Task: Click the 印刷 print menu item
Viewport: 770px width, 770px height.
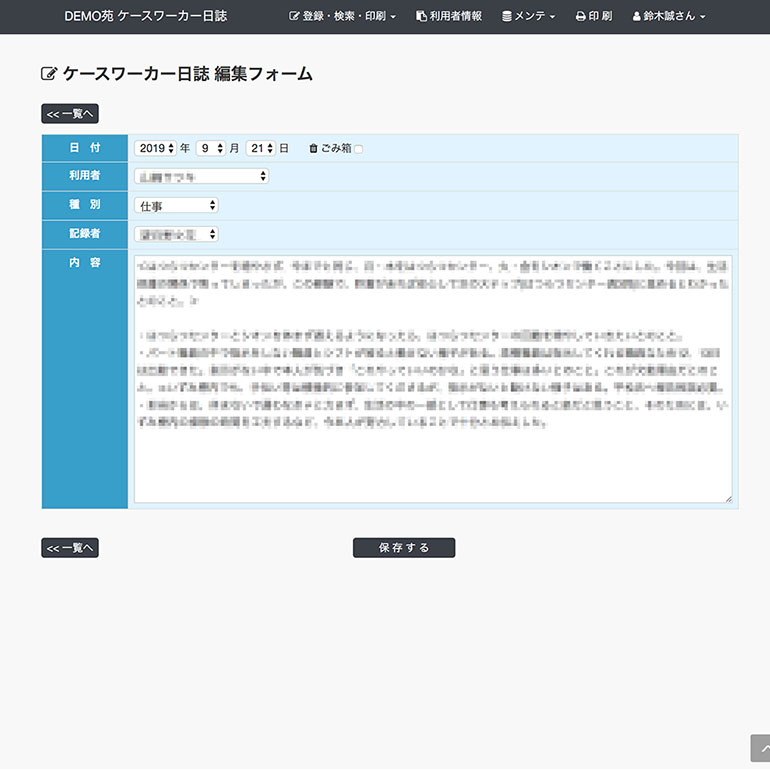Action: coord(594,16)
